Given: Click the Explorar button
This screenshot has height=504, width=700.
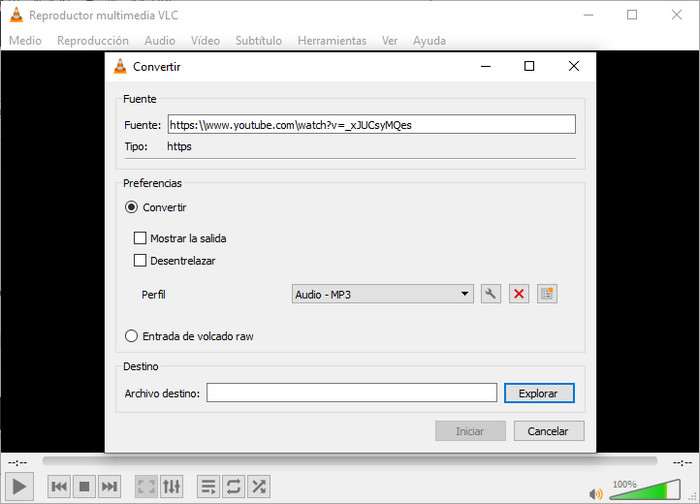Looking at the screenshot, I should click(539, 393).
